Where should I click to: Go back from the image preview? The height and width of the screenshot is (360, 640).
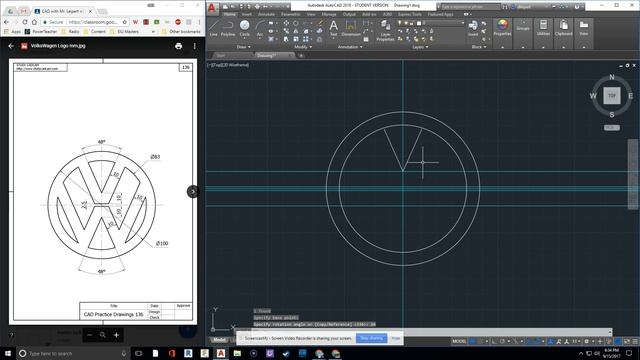pos(11,46)
